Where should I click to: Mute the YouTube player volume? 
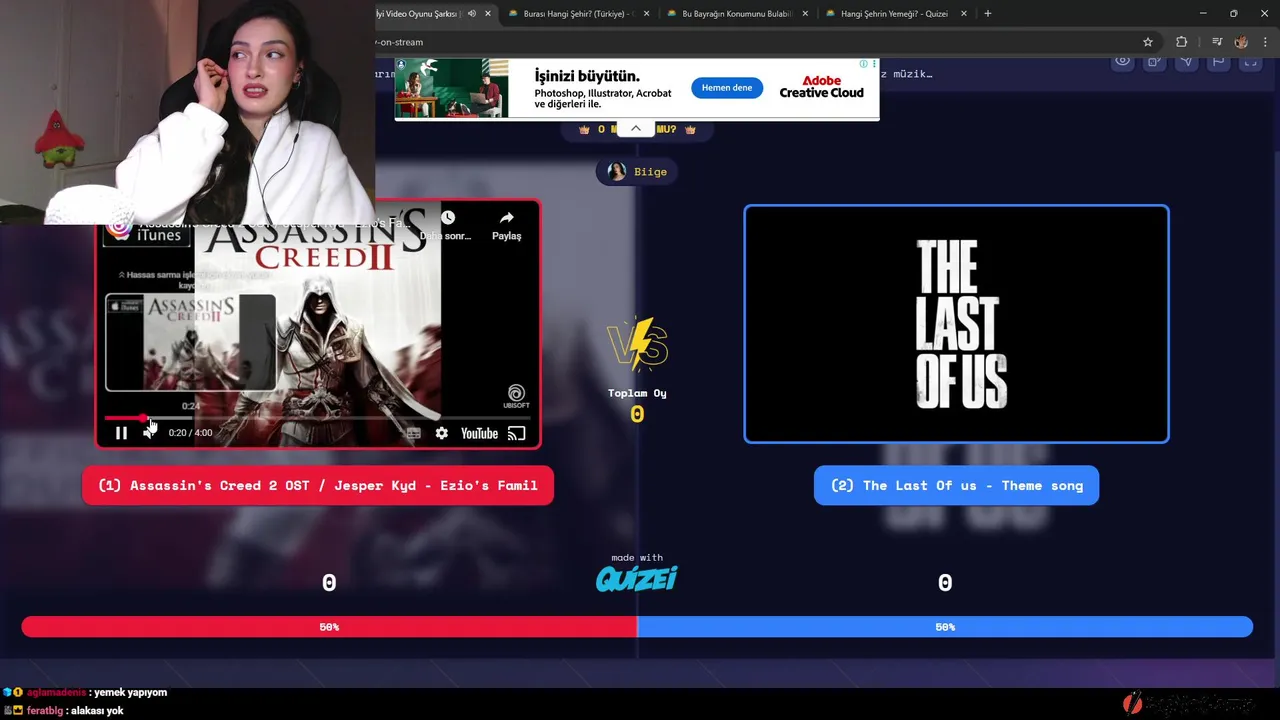pos(149,433)
